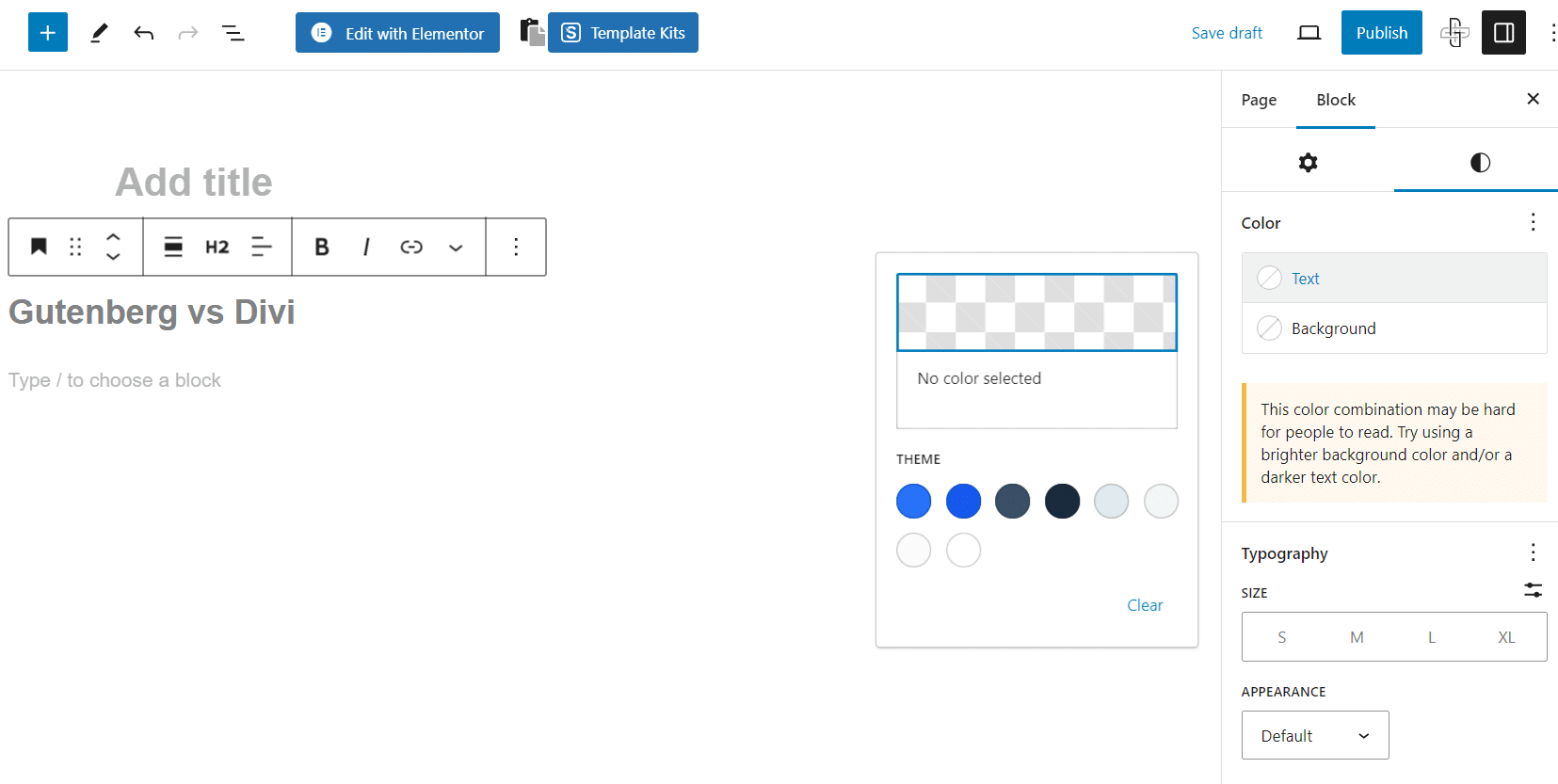Click the block drag handle
This screenshot has width=1558, height=784.
pos(75,247)
